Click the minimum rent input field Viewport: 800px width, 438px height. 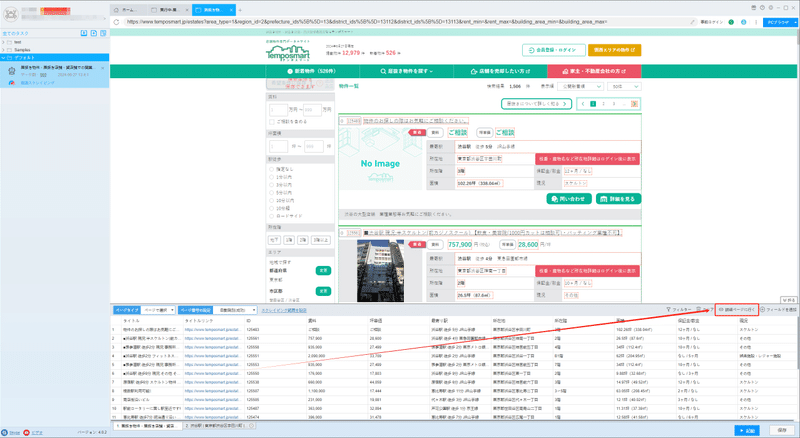click(278, 109)
